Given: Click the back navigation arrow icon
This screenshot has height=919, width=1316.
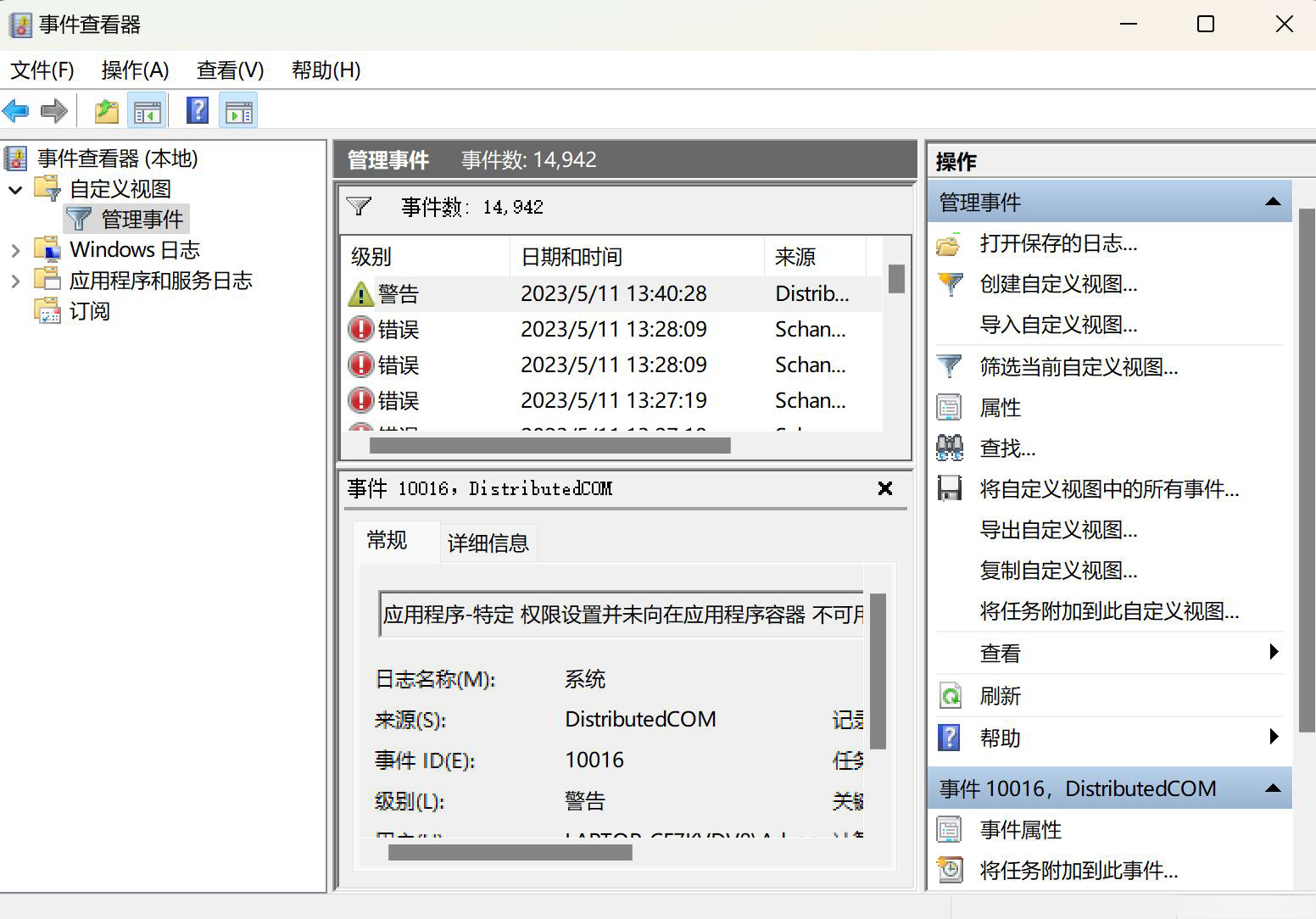Looking at the screenshot, I should point(15,110).
